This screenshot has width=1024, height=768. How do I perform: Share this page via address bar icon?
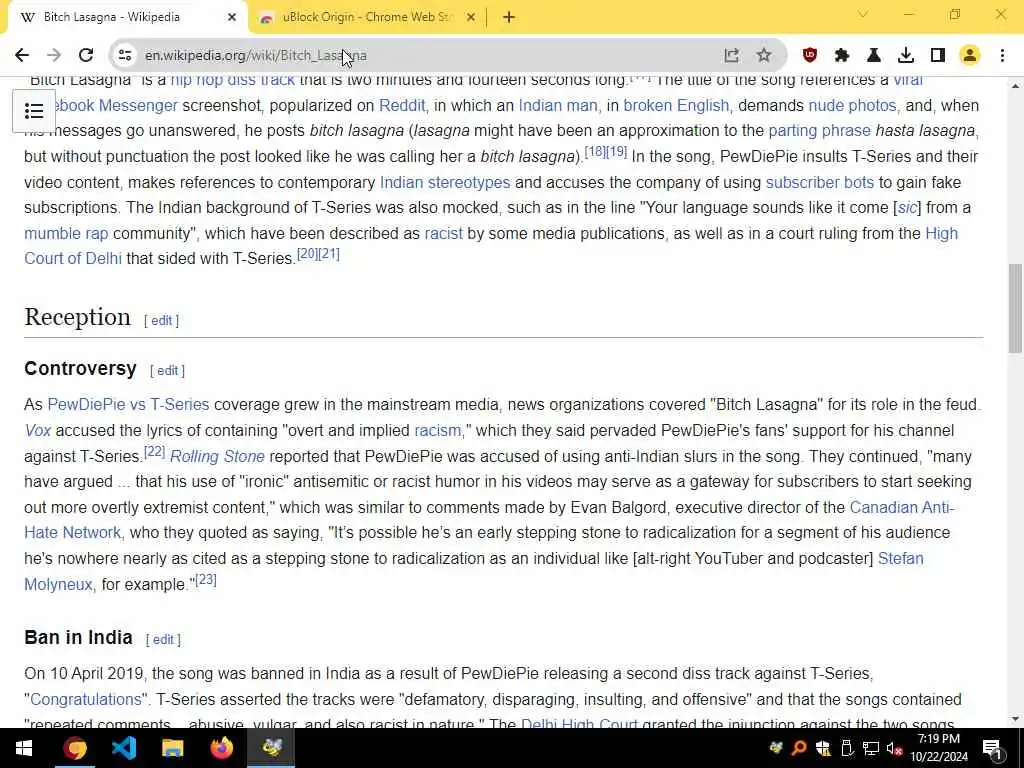click(731, 56)
